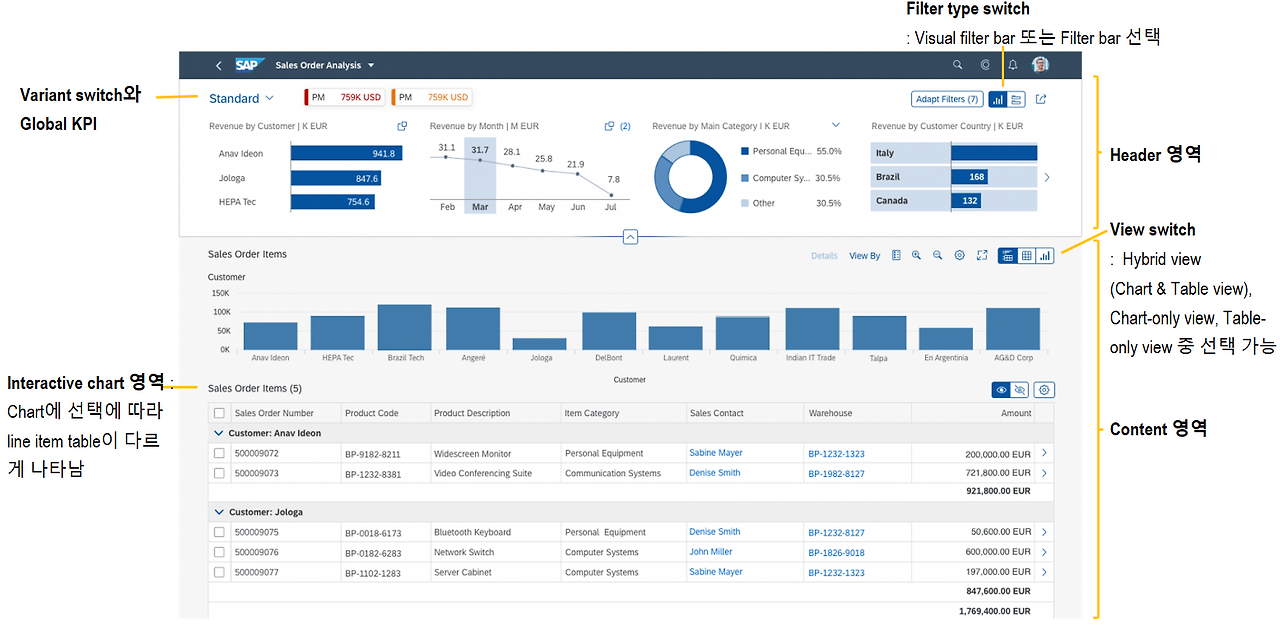This screenshot has height=632, width=1280.
Task: Collapse the header with the center arrow
Action: point(630,237)
